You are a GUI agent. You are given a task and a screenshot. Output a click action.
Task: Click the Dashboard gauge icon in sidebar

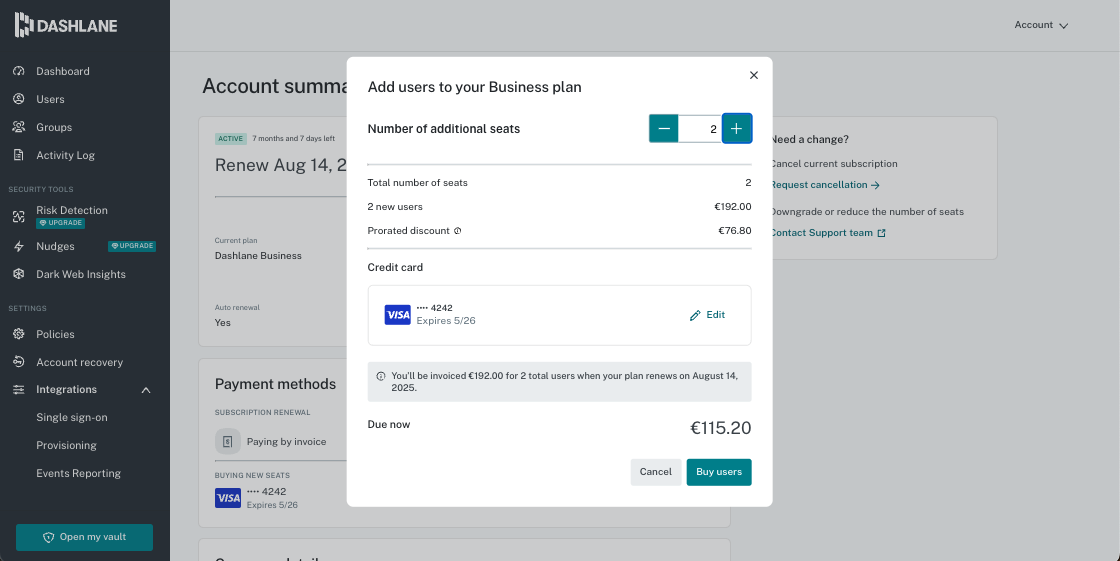[x=19, y=71]
